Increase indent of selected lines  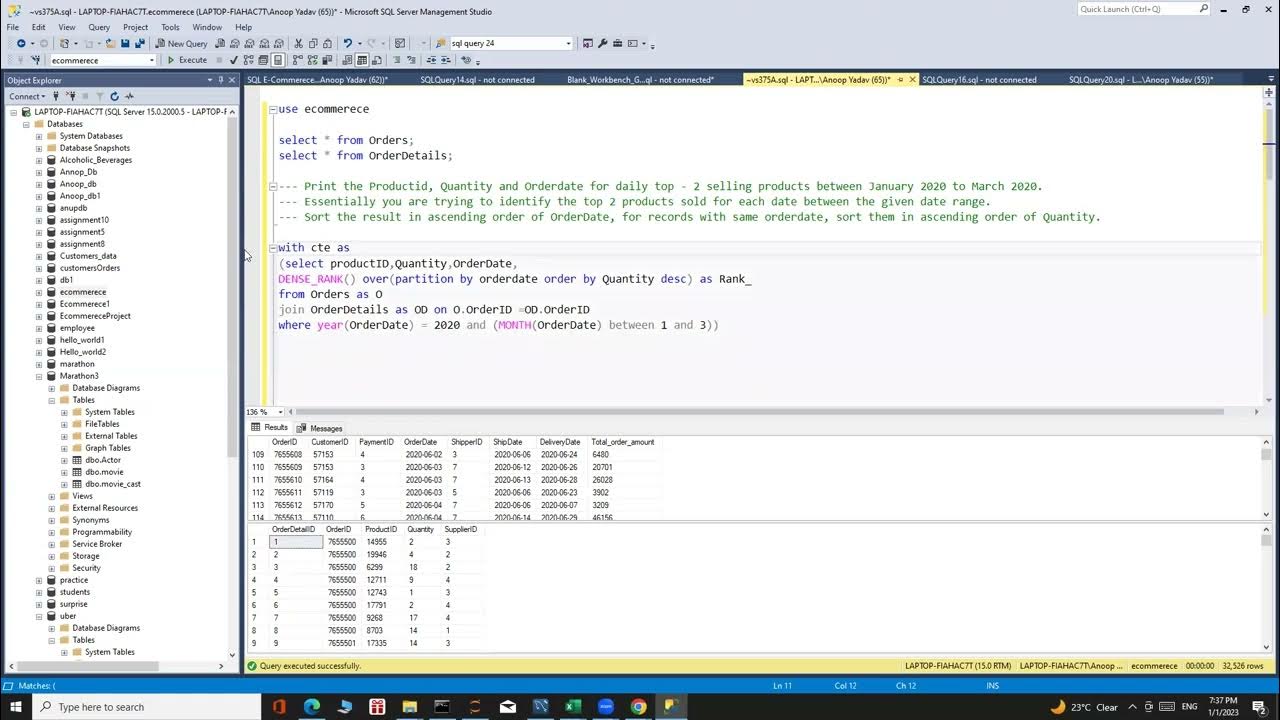point(446,60)
